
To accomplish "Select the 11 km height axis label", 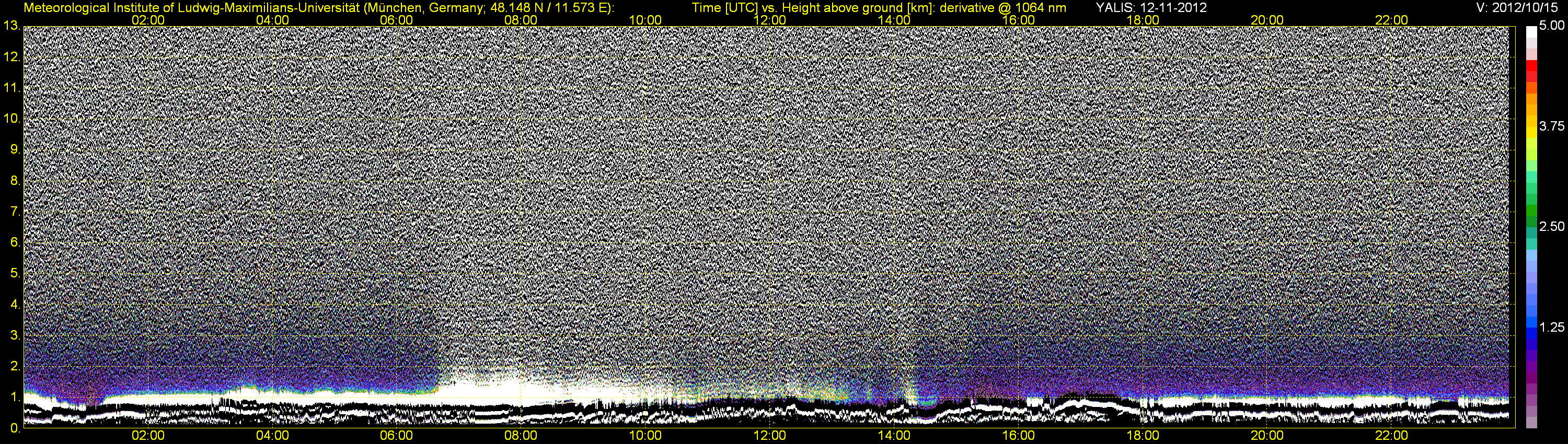I will coord(11,88).
